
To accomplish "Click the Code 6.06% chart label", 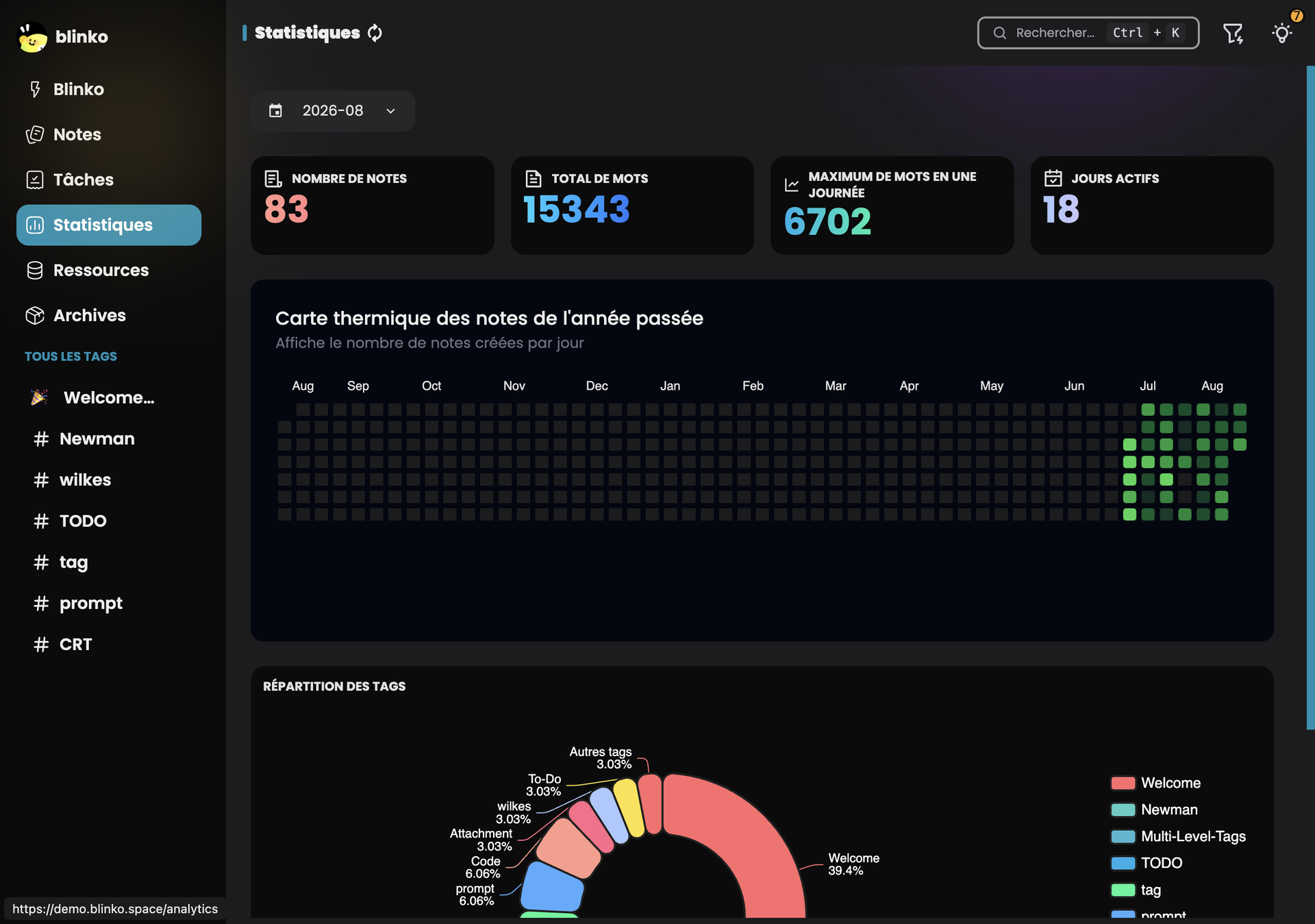I will point(484,867).
